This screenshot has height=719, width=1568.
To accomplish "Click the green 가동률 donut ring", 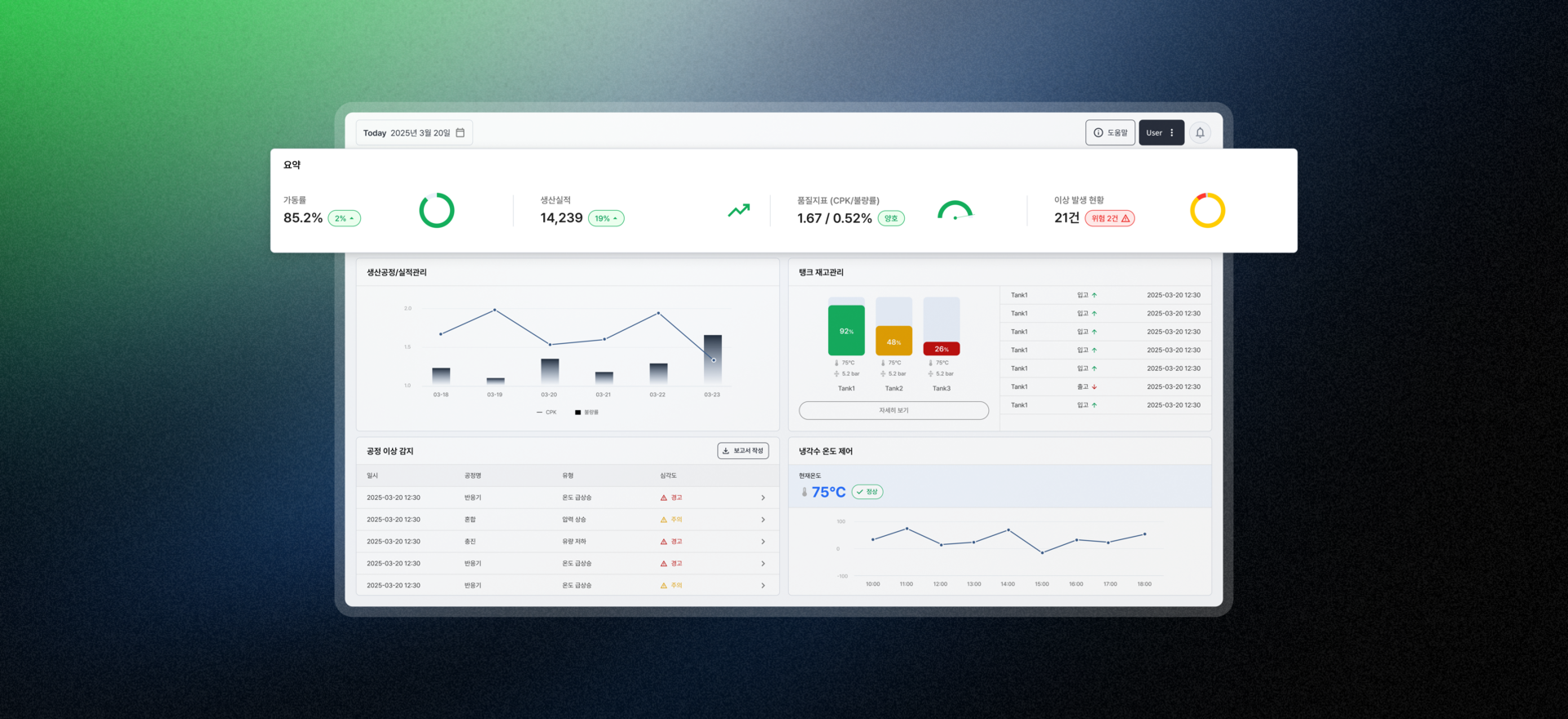I will click(x=437, y=211).
